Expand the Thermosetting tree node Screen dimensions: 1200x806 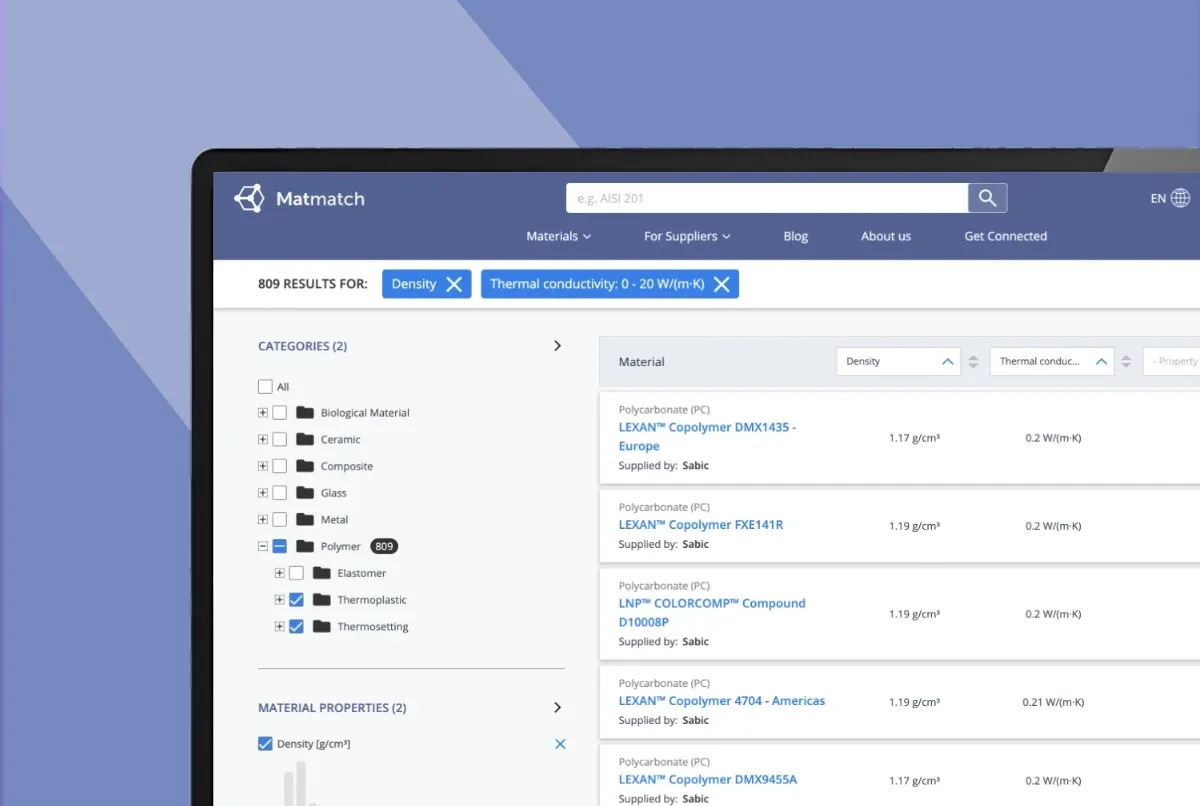[279, 626]
